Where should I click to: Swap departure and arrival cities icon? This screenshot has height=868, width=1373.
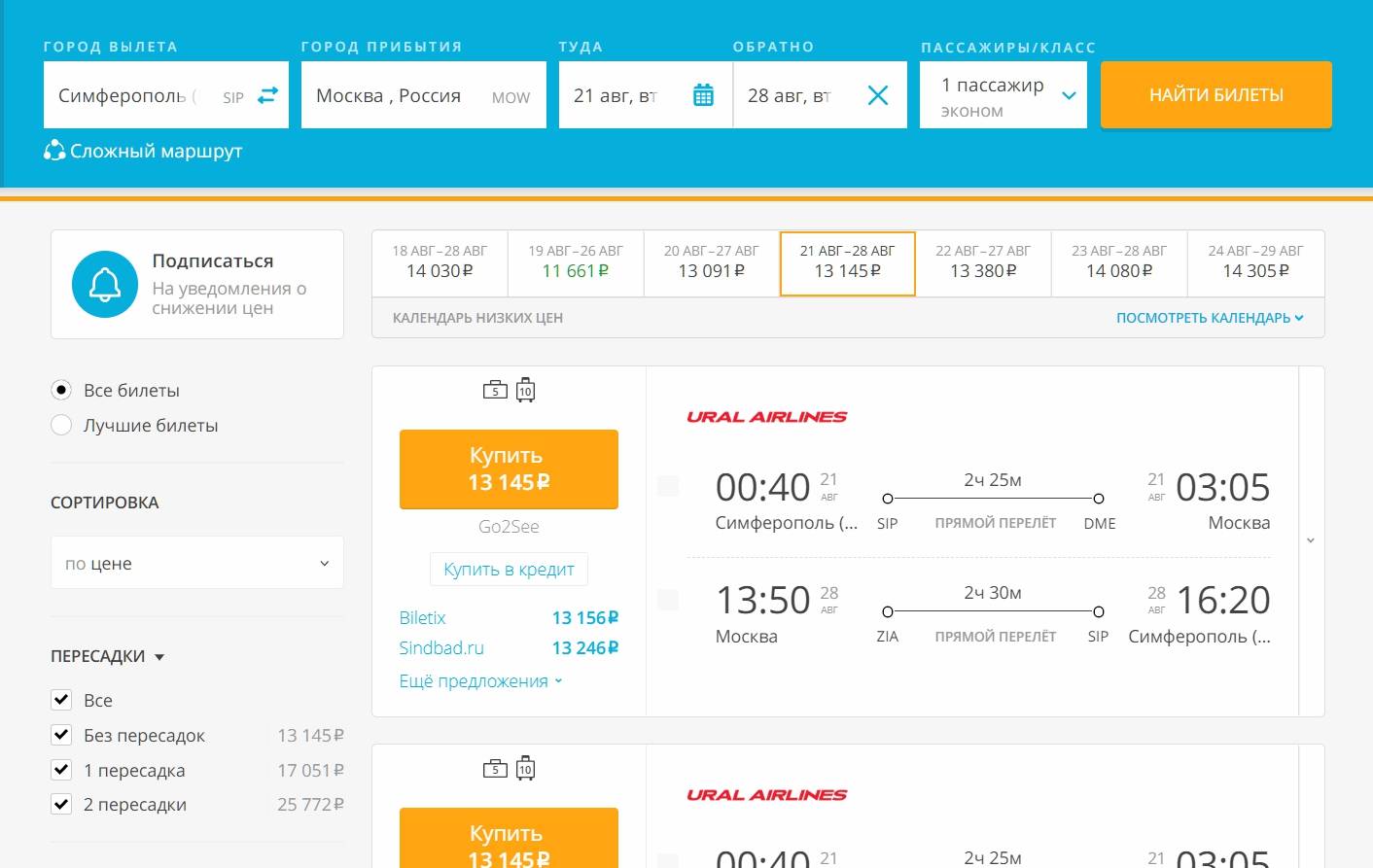(x=267, y=95)
